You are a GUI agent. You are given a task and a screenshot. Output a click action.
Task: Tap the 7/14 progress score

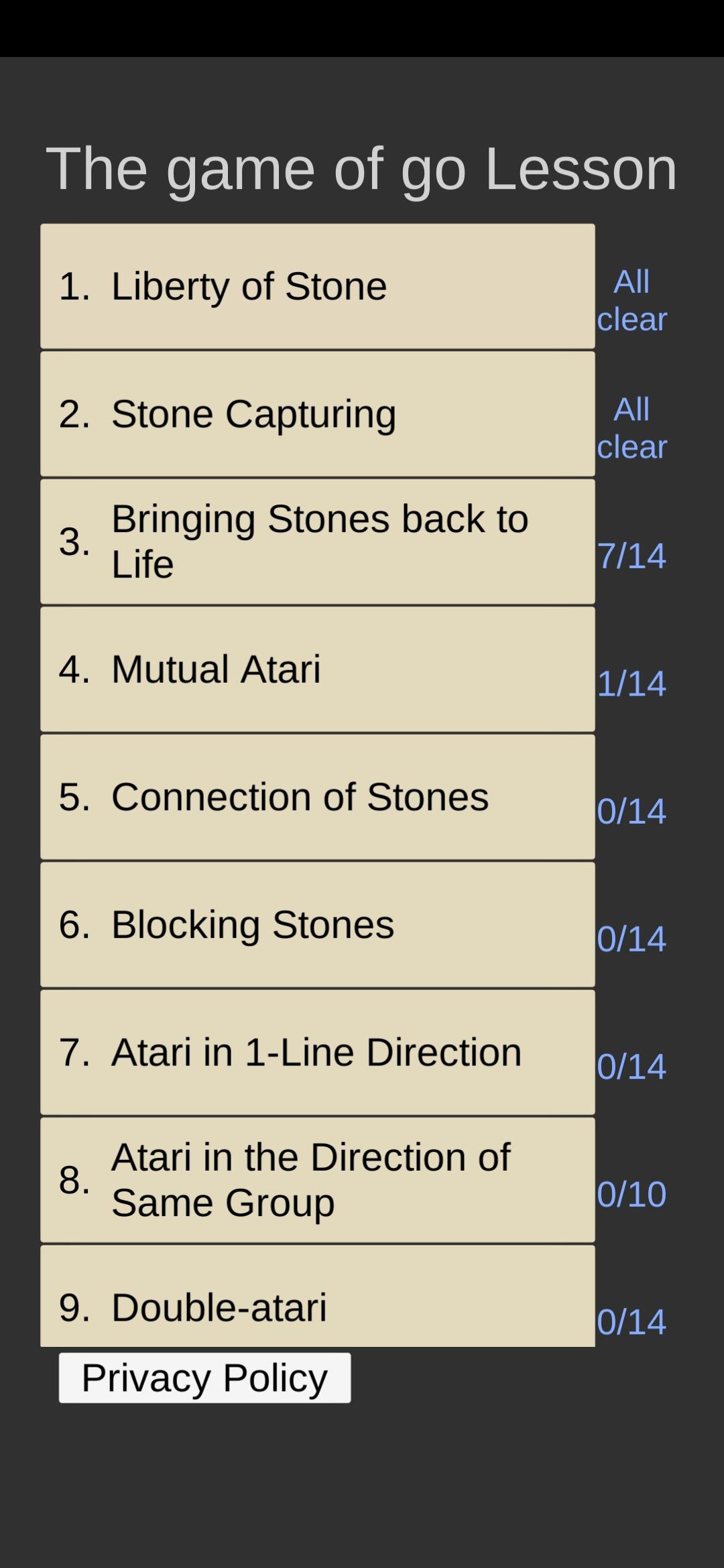click(x=631, y=556)
